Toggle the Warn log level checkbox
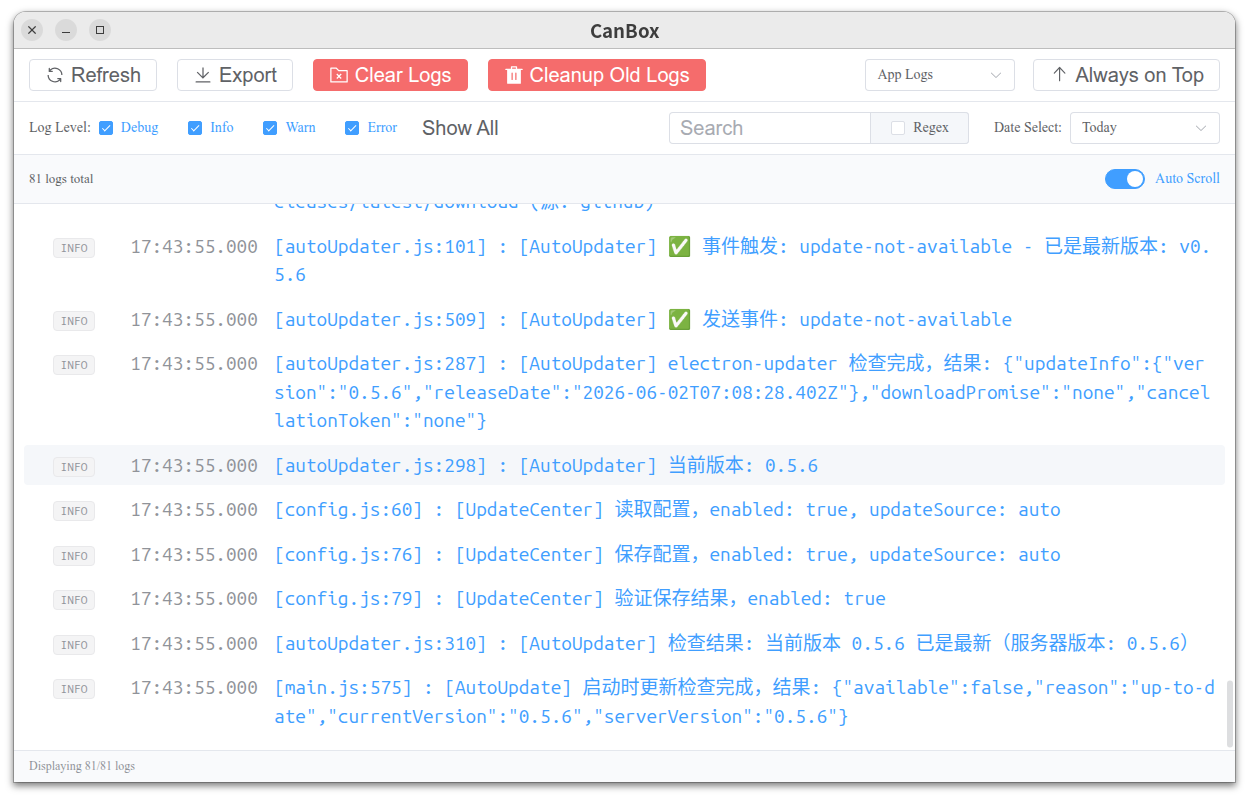The image size is (1249, 799). point(270,128)
